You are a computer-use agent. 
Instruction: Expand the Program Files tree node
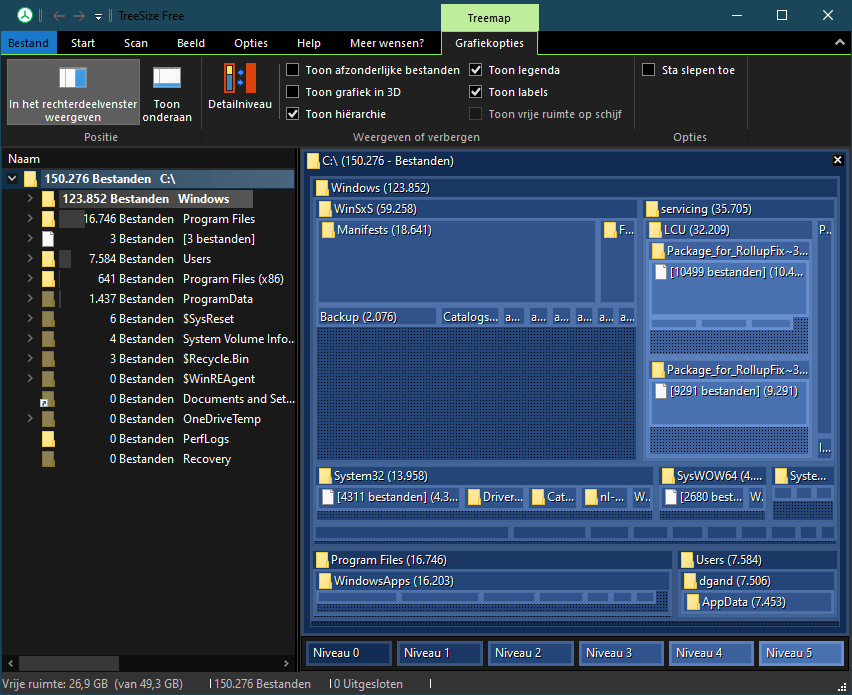click(30, 218)
